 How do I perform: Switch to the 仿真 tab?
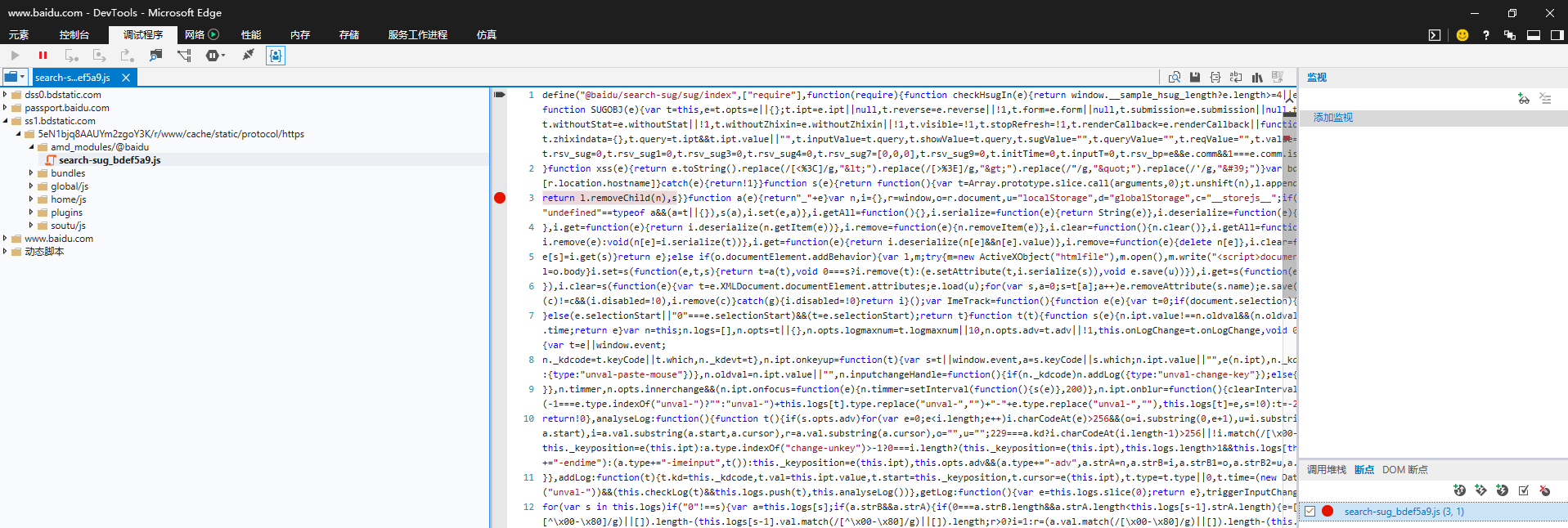(487, 34)
